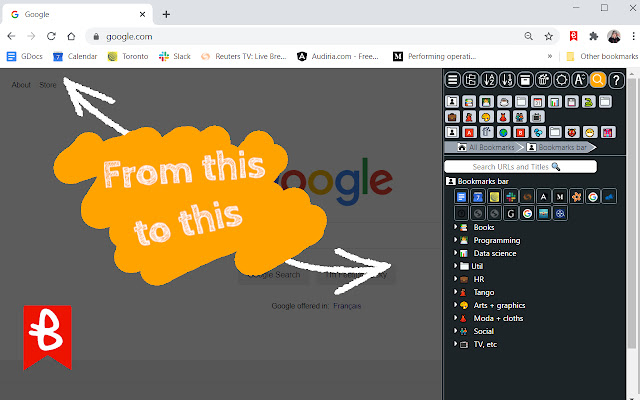This screenshot has width=640, height=400.
Task: Open landscape picture favicon in side panel
Action: click(x=543, y=213)
